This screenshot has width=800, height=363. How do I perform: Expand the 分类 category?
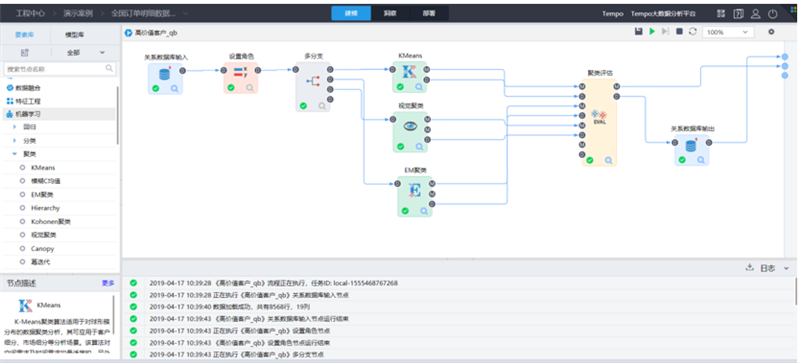[15, 140]
